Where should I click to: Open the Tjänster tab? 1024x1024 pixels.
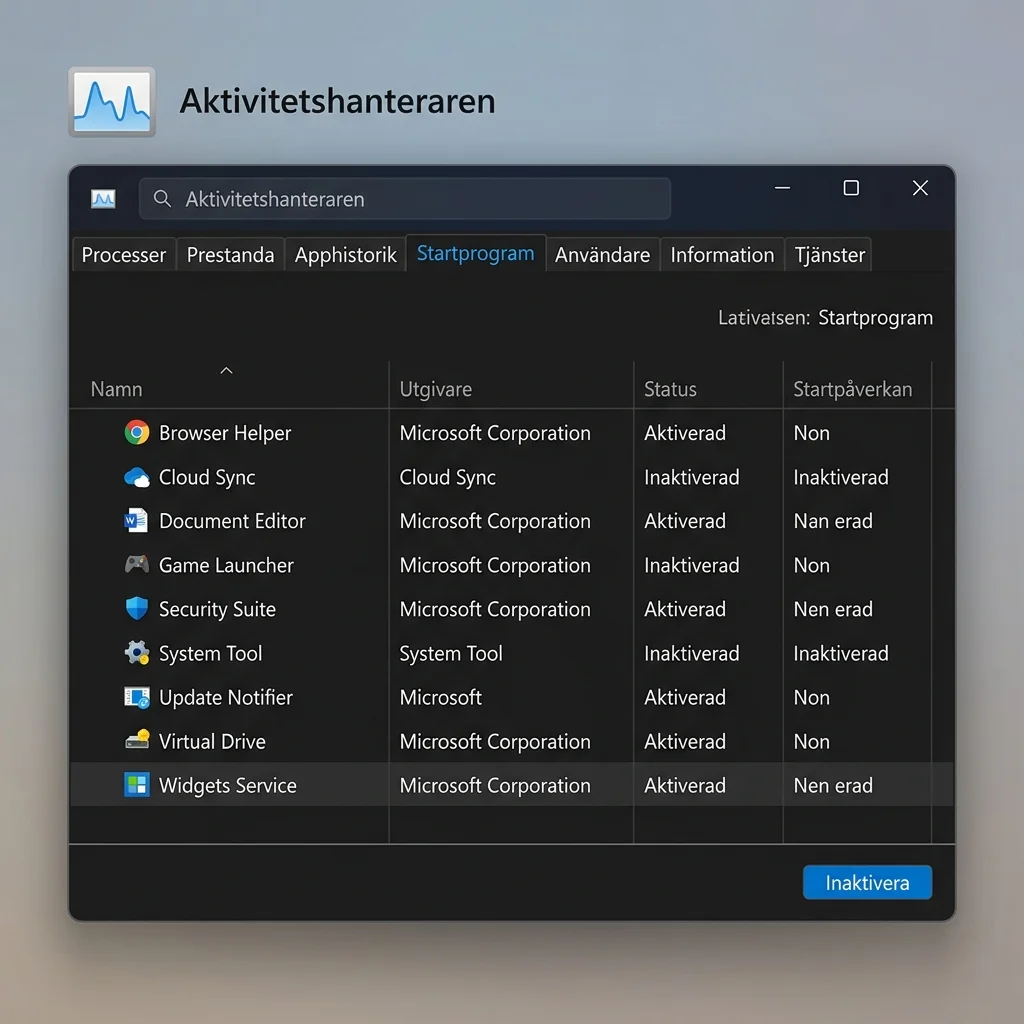pos(829,255)
